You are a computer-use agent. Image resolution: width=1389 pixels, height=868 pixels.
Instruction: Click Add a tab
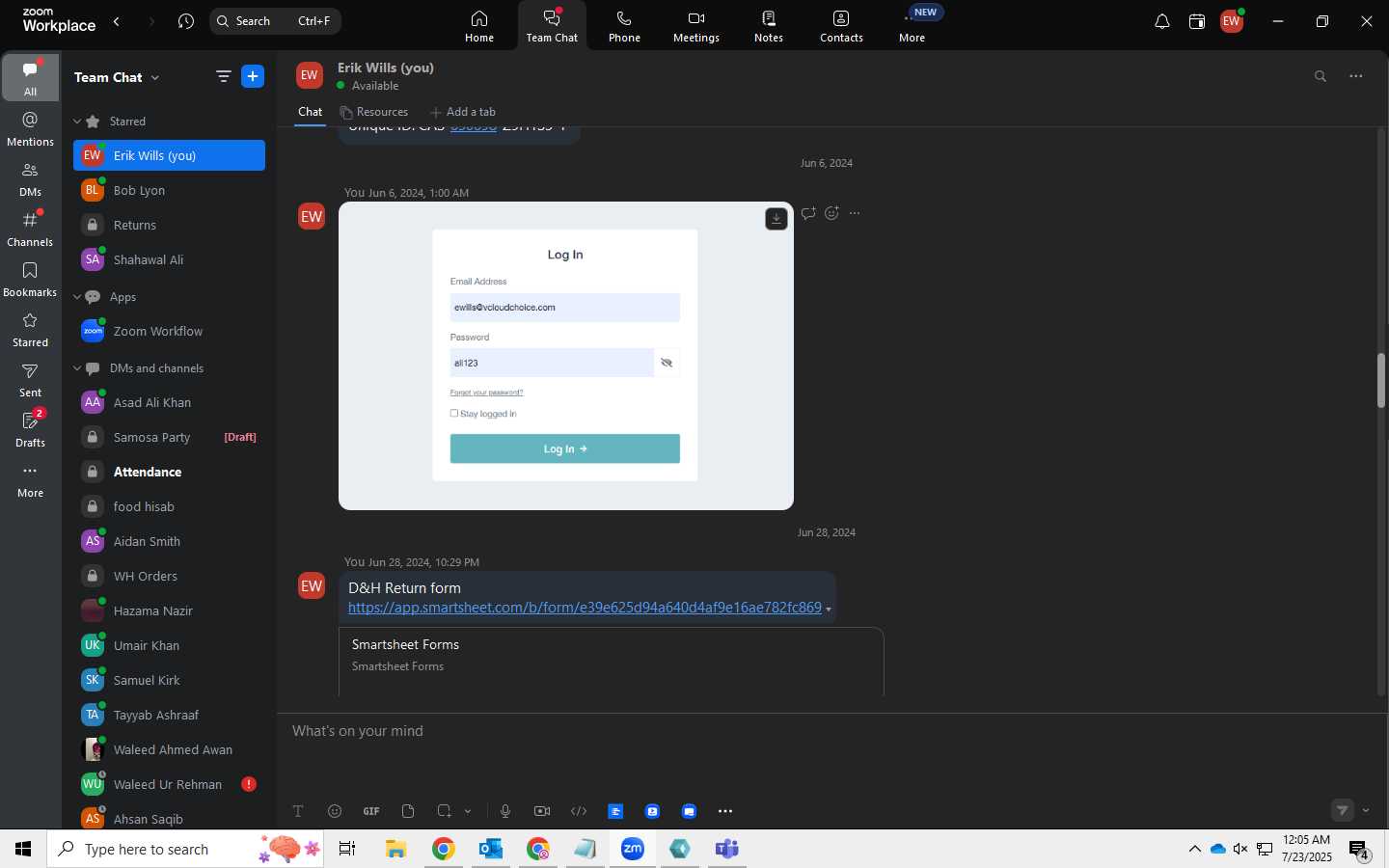tap(463, 112)
